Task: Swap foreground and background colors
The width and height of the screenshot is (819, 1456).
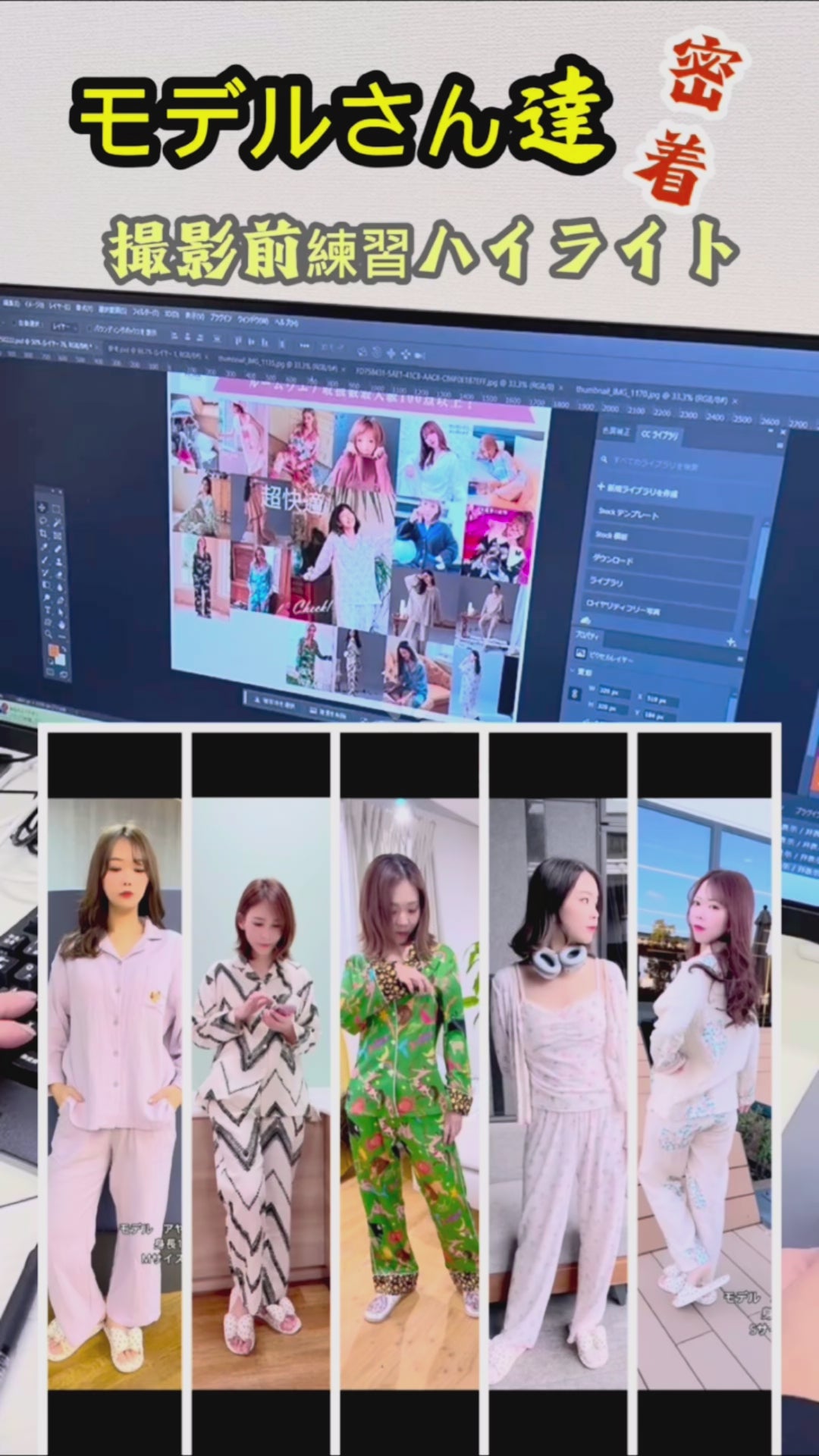Action: tap(65, 648)
